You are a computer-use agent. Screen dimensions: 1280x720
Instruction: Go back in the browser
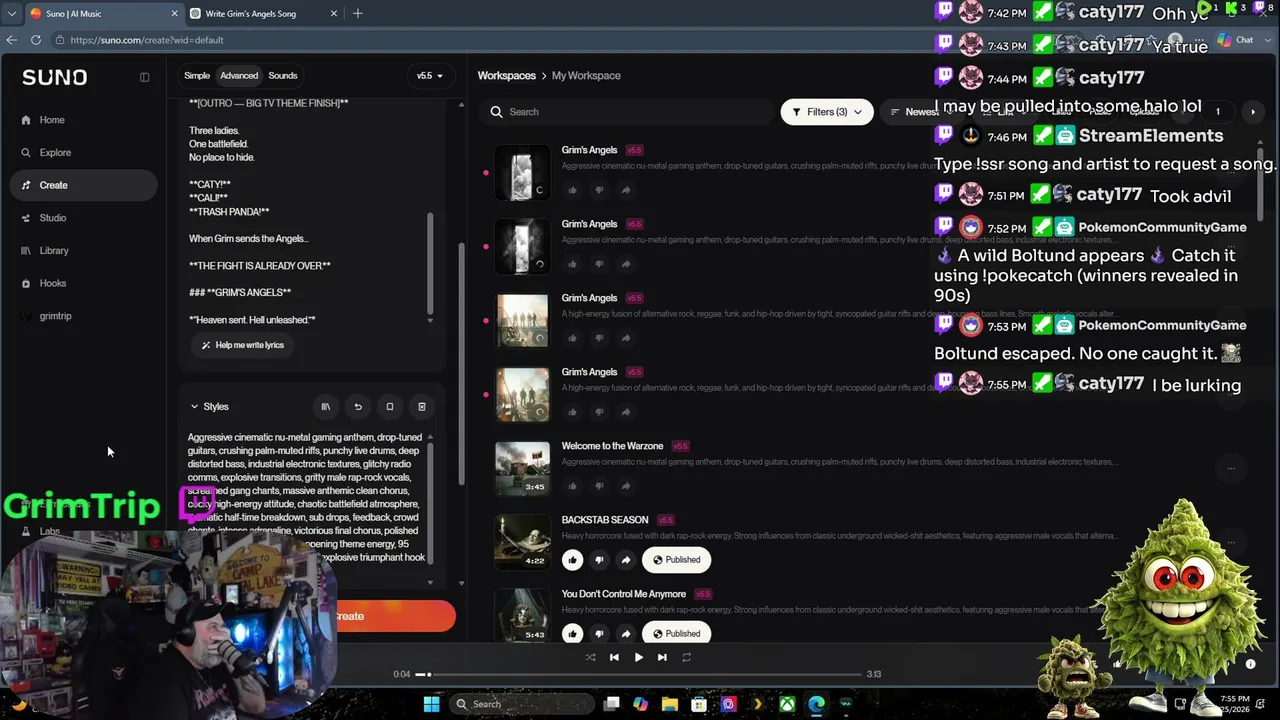[12, 40]
